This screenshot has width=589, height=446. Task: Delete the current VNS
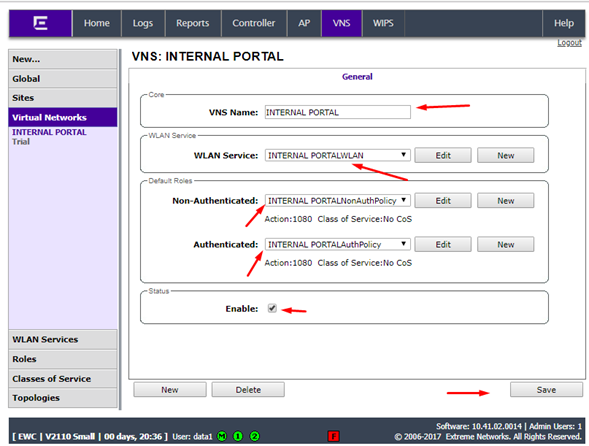pos(248,390)
